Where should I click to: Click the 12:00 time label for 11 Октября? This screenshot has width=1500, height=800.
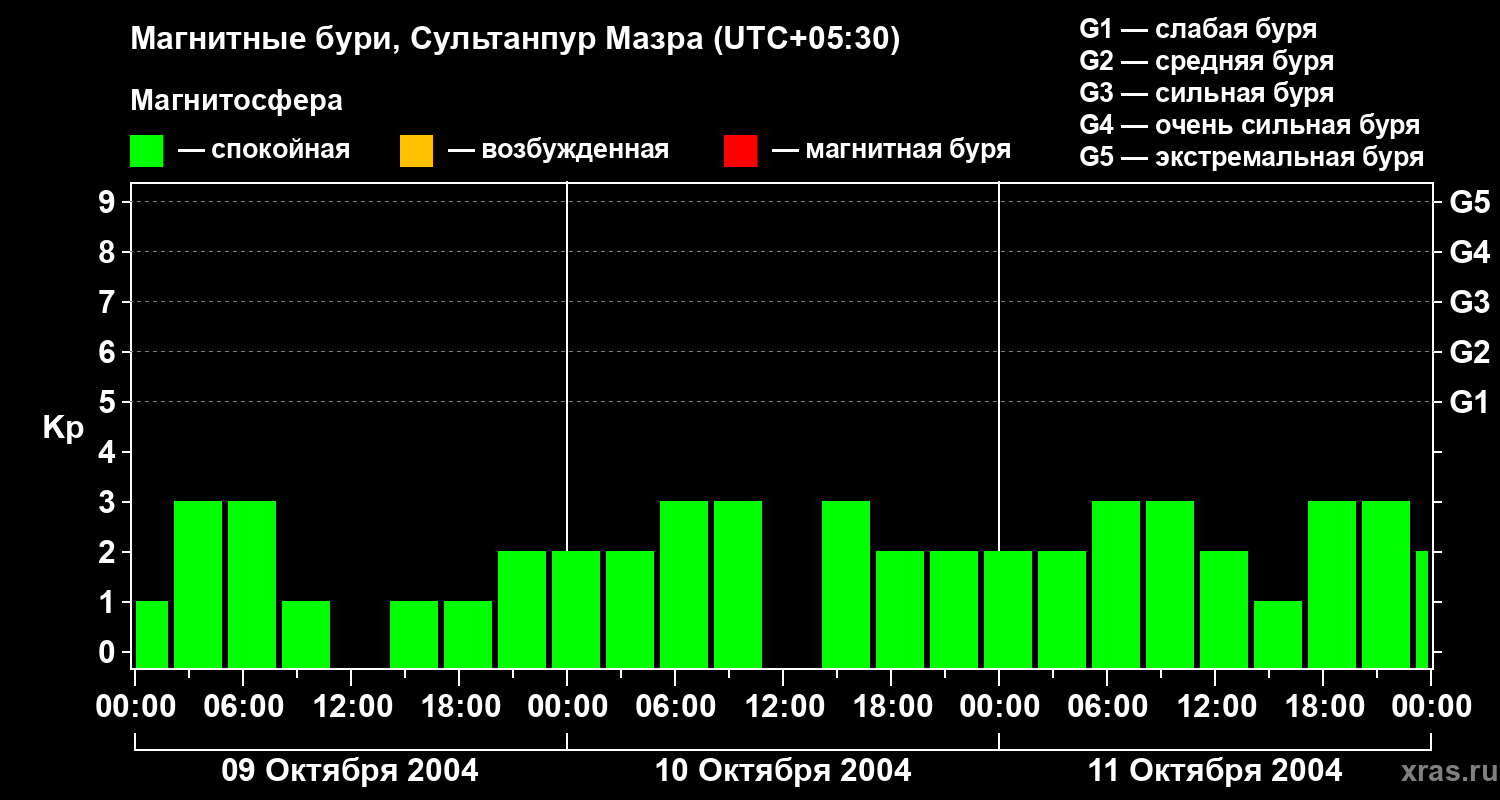(1215, 707)
